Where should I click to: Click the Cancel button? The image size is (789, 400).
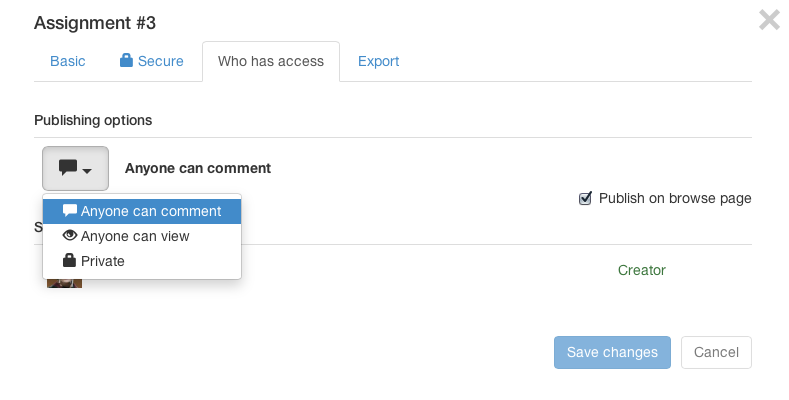click(717, 352)
